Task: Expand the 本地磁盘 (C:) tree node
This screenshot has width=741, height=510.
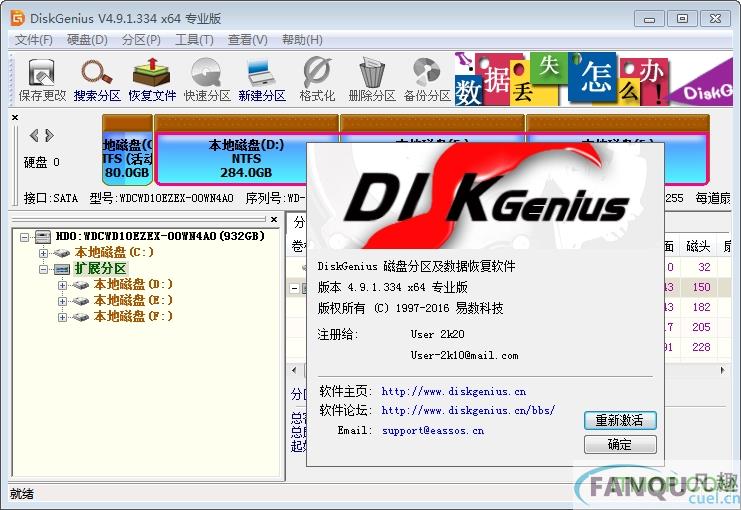Action: (x=43, y=253)
